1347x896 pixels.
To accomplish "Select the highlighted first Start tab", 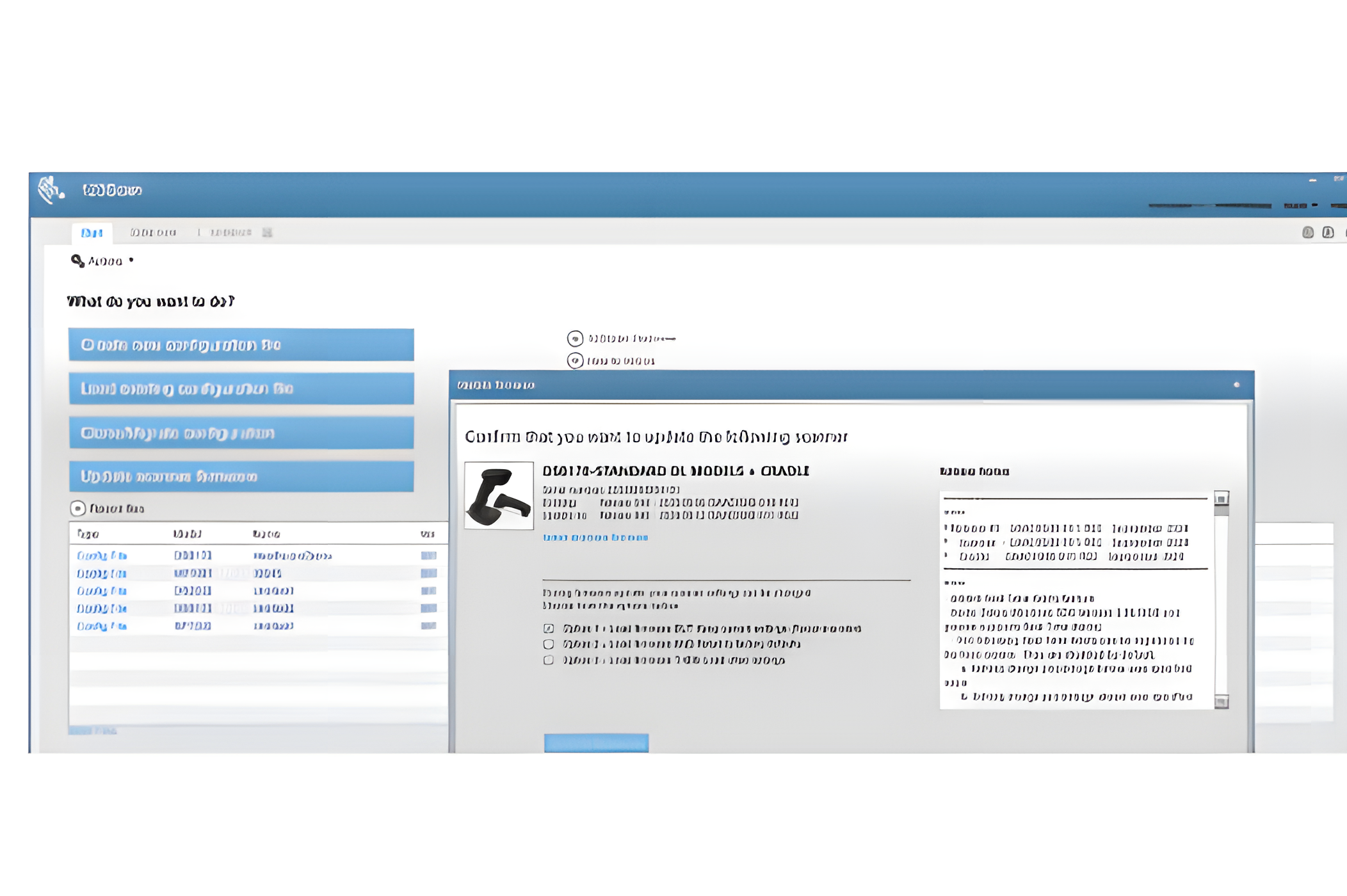I will click(92, 232).
